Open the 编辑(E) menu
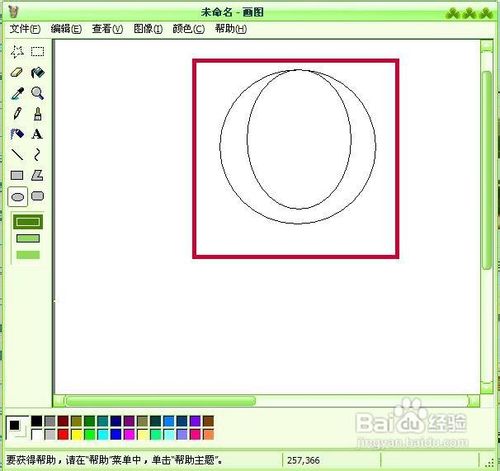Viewport: 500px width, 471px height. [x=66, y=29]
